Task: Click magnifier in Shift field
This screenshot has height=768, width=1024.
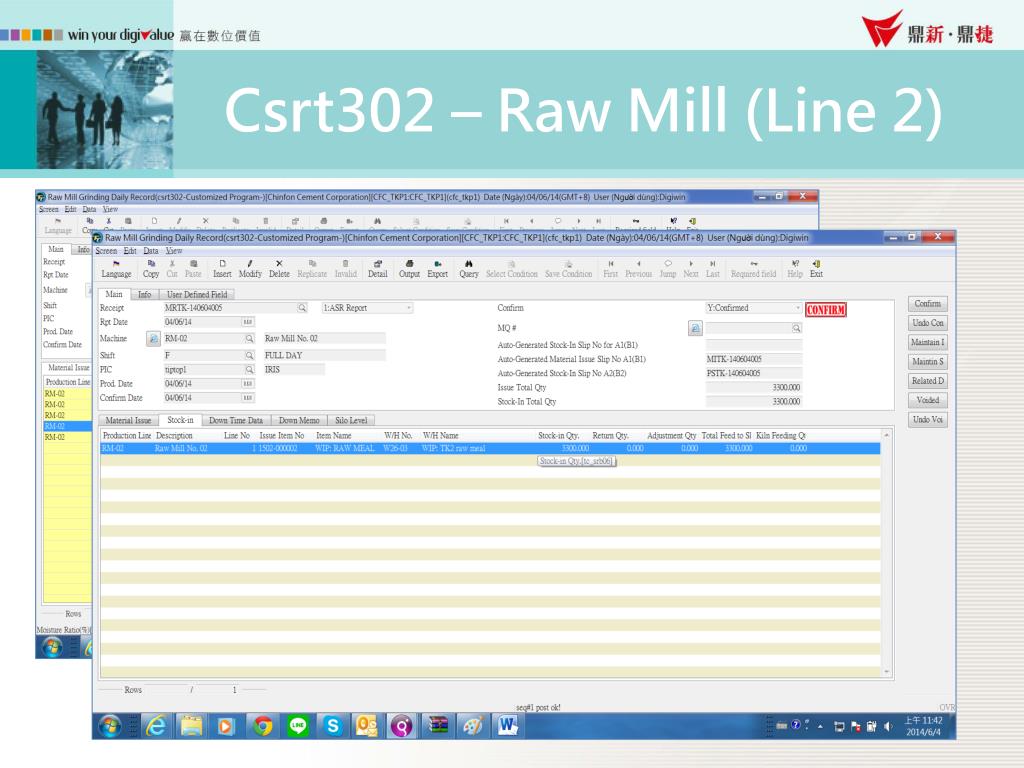Action: [249, 355]
